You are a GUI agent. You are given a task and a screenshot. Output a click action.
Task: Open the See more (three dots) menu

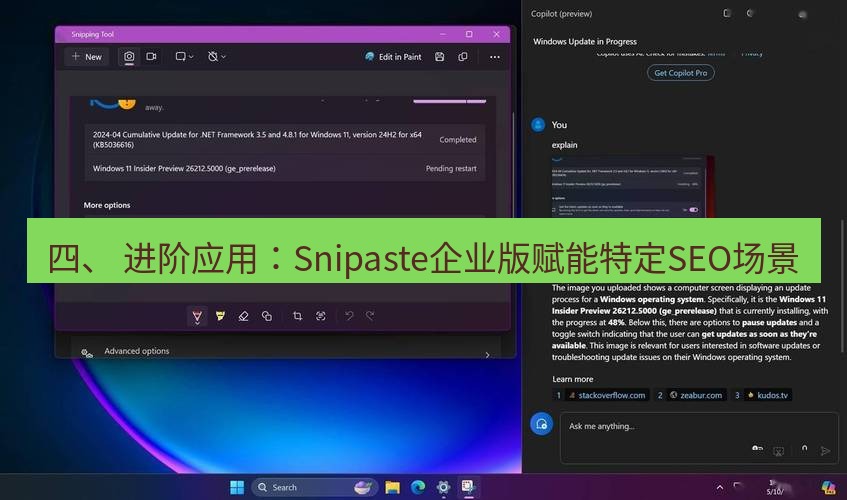[x=495, y=57]
